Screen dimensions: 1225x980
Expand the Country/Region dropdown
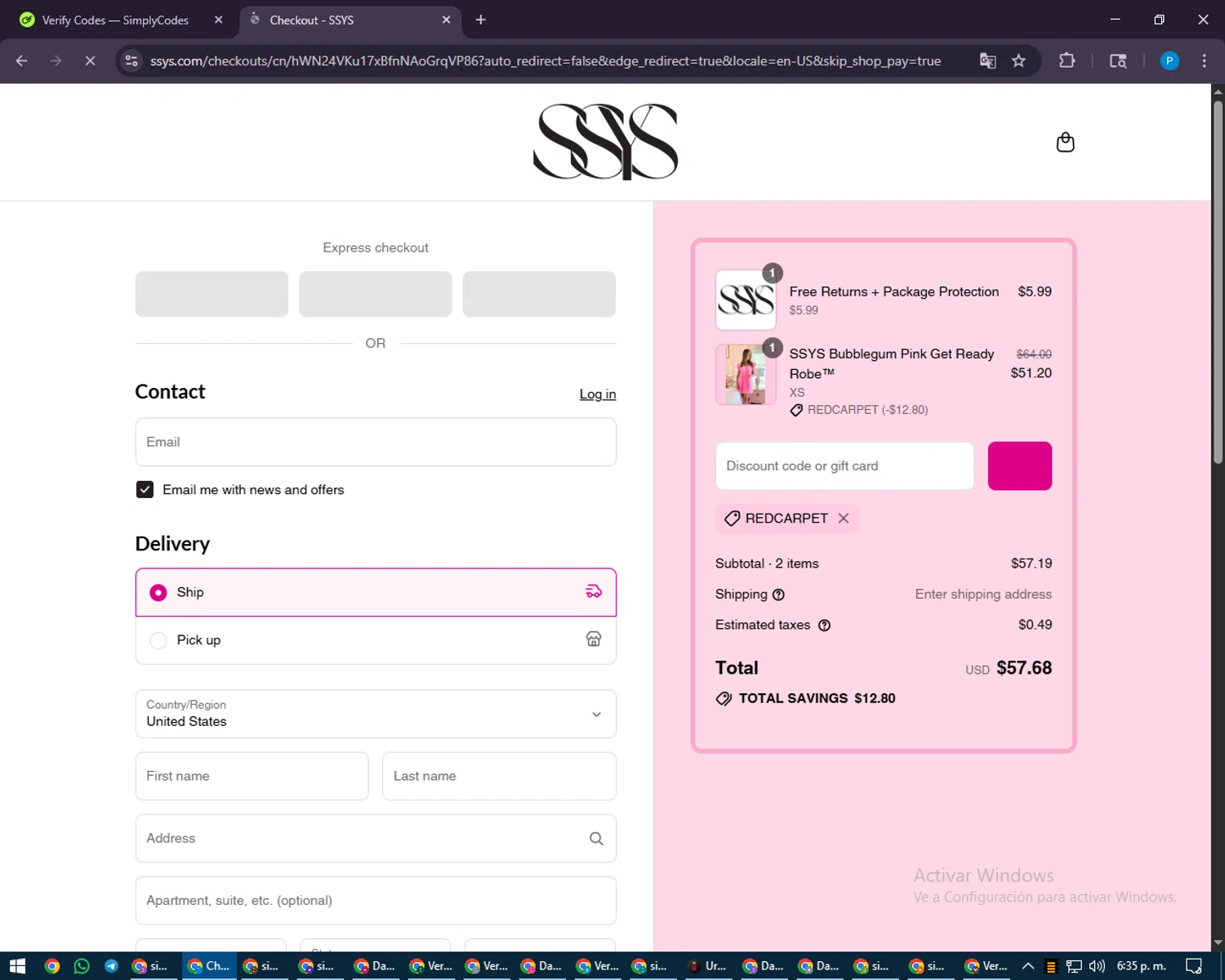(376, 714)
